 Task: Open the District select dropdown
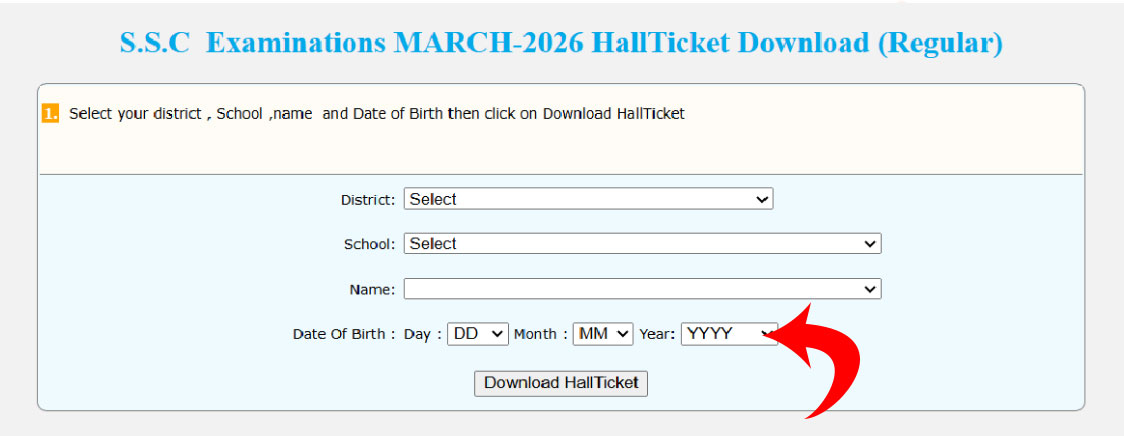click(588, 199)
